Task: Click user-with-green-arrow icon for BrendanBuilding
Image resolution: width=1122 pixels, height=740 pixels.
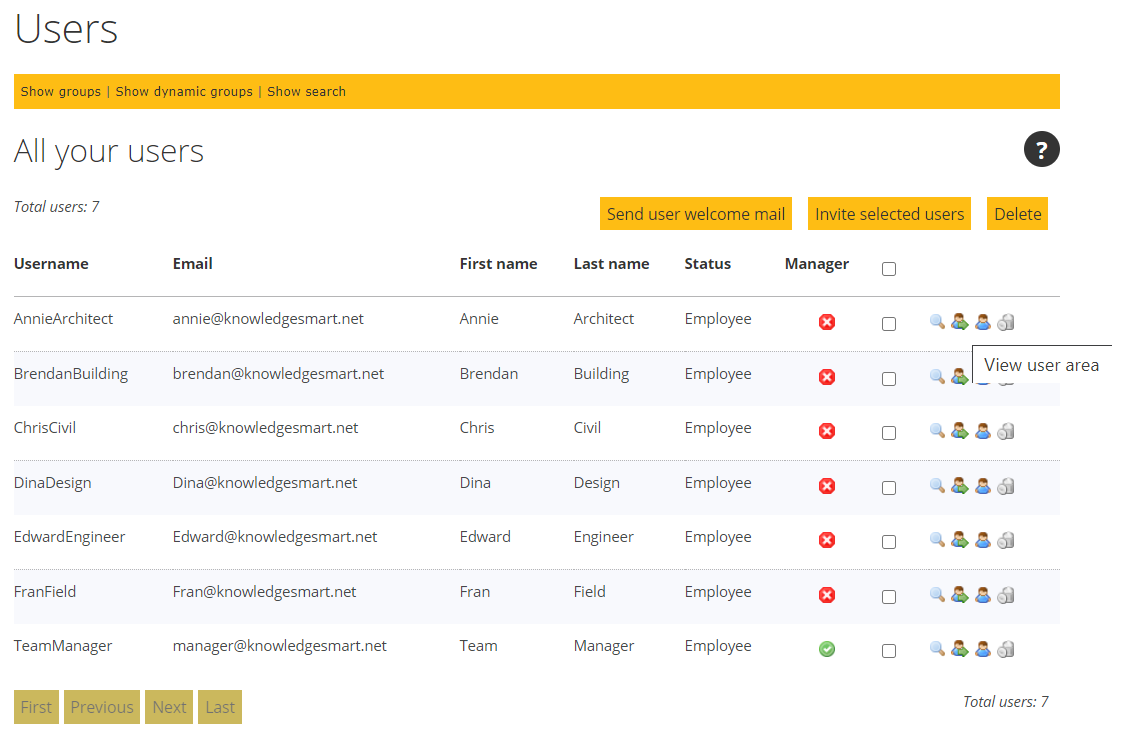Action: coord(960,376)
